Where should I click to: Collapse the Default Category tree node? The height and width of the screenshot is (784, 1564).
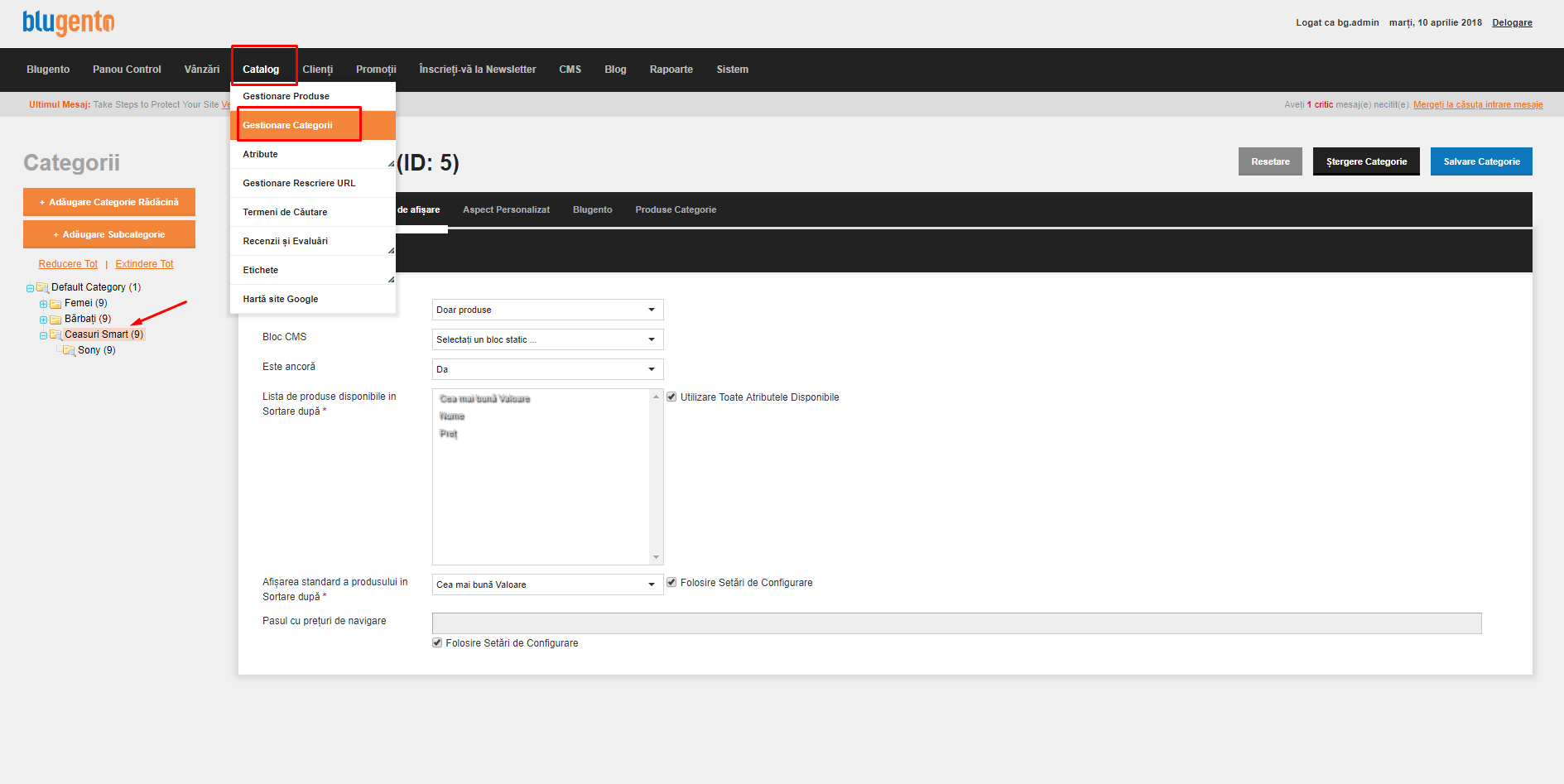[30, 288]
